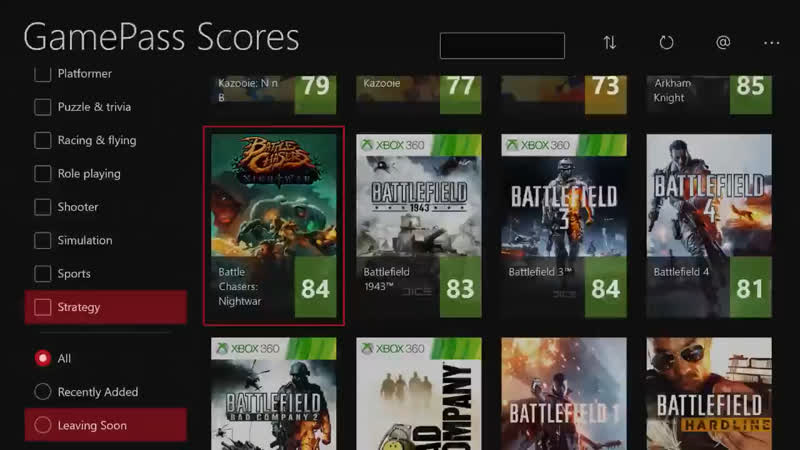Click the Battlefield 3 score badge 84
The image size is (800, 450).
606,287
